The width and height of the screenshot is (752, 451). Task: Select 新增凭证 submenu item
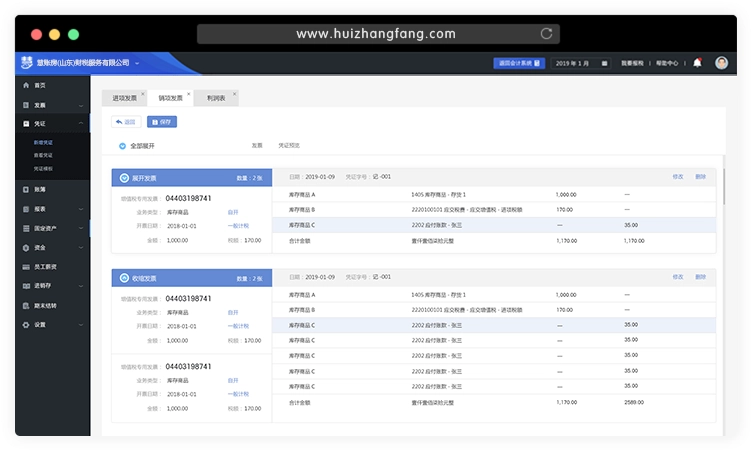43,142
